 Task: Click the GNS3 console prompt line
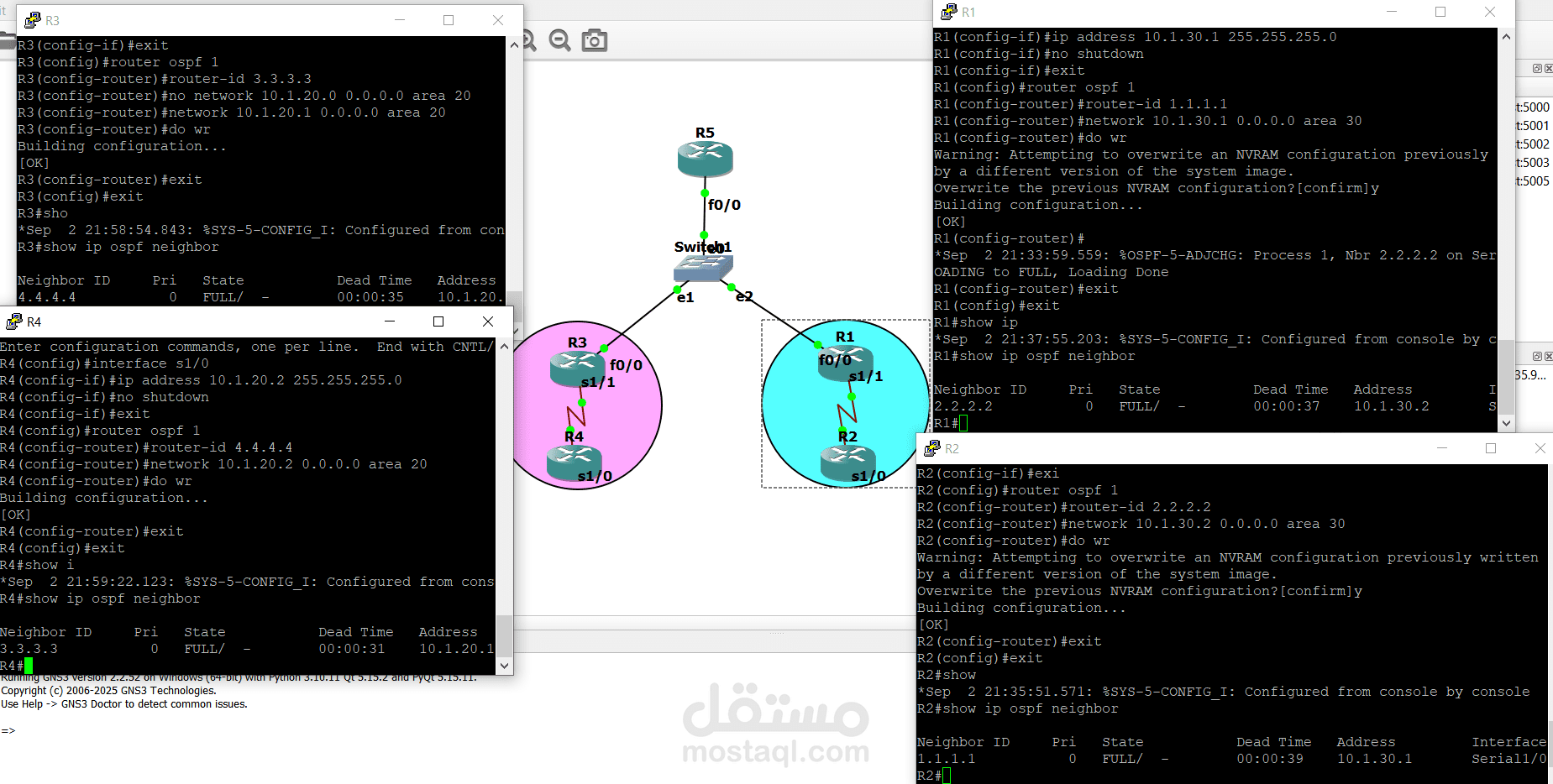tap(8, 730)
